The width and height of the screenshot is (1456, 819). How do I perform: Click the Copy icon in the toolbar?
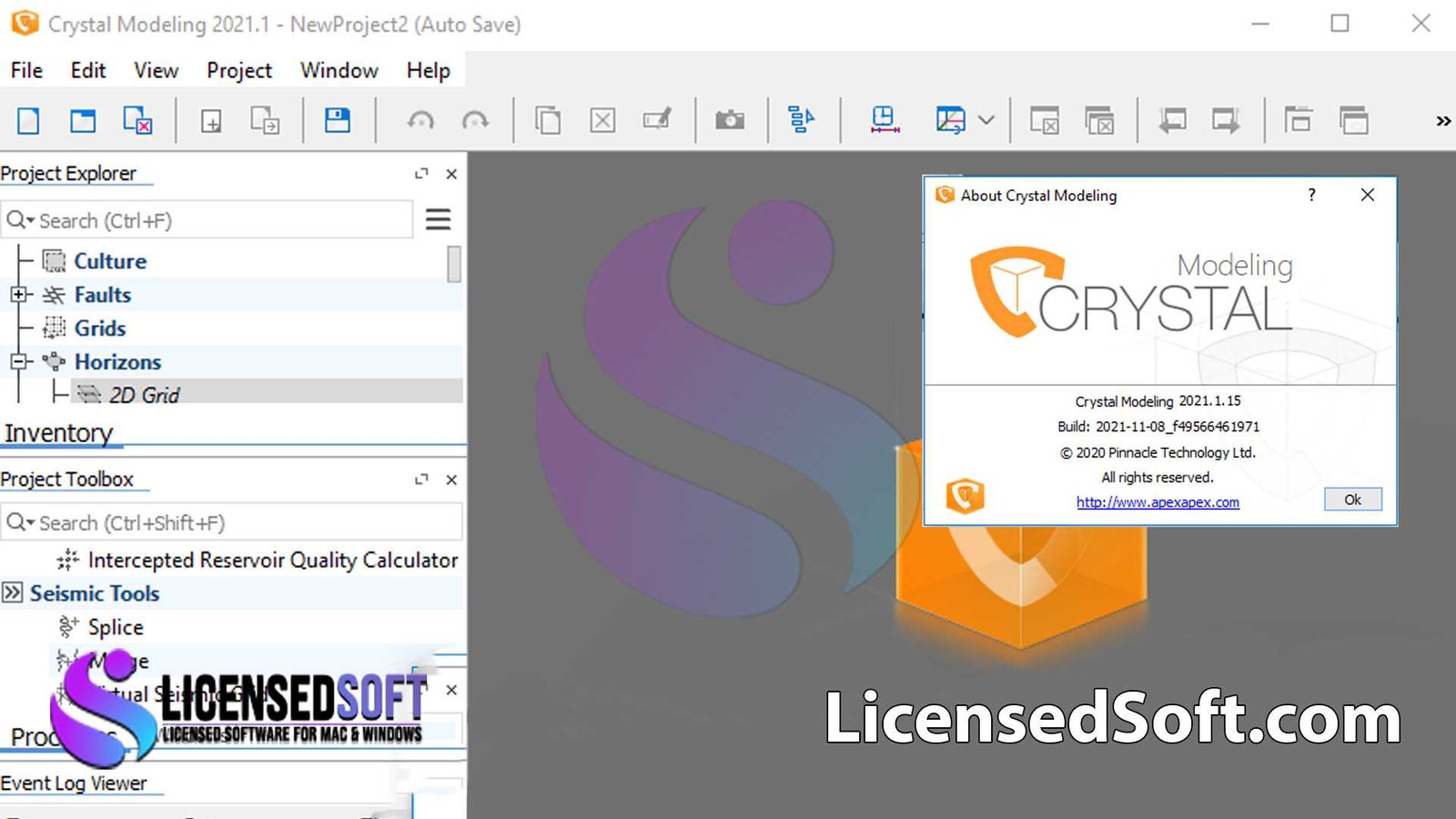(548, 120)
